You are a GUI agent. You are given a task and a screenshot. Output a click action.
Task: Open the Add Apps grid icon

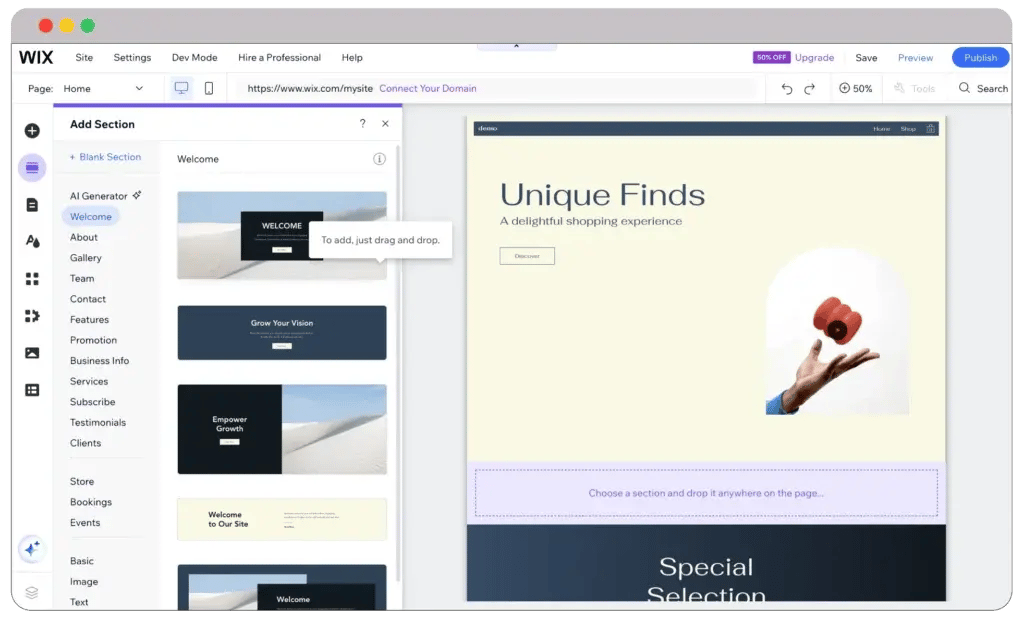point(32,279)
